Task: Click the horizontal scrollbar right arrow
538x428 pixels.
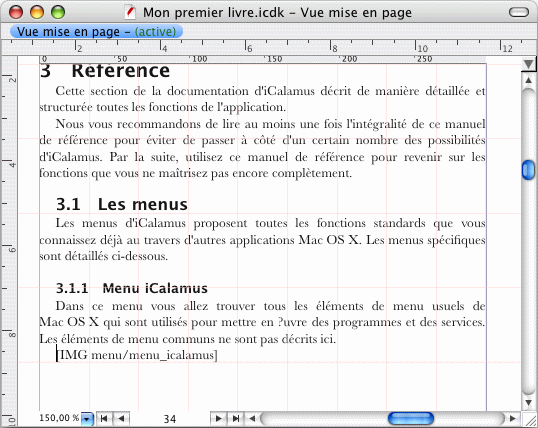Action: pyautogui.click(x=513, y=418)
